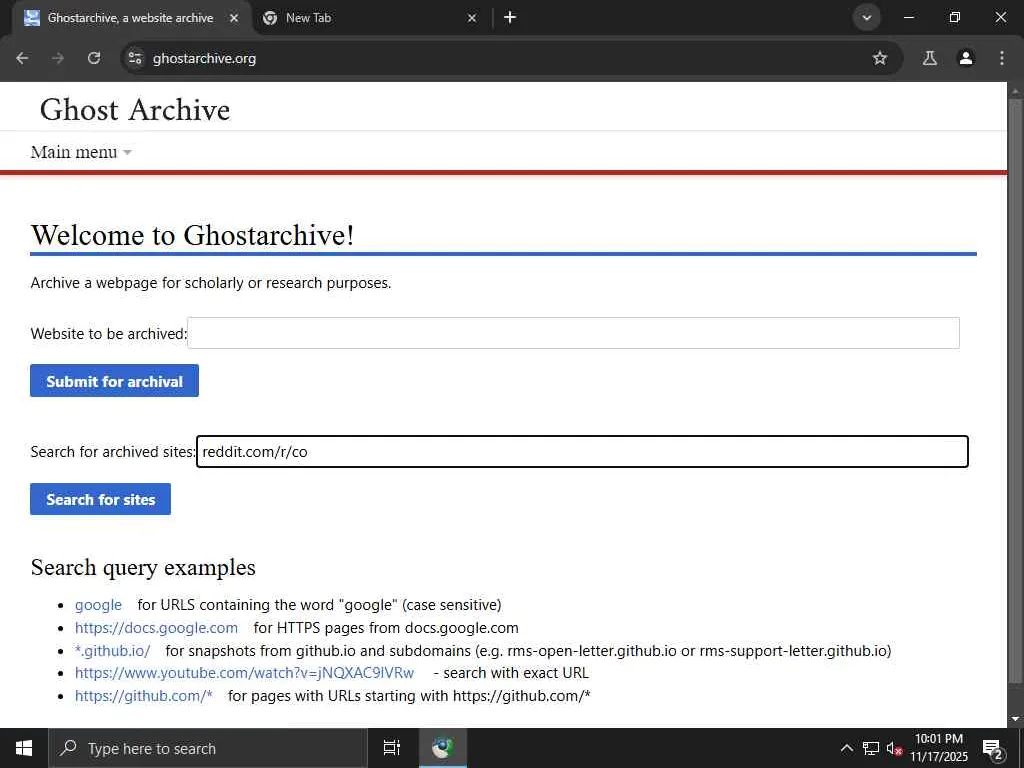1024x768 pixels.
Task: Open the Chrome profile avatar
Action: [965, 58]
